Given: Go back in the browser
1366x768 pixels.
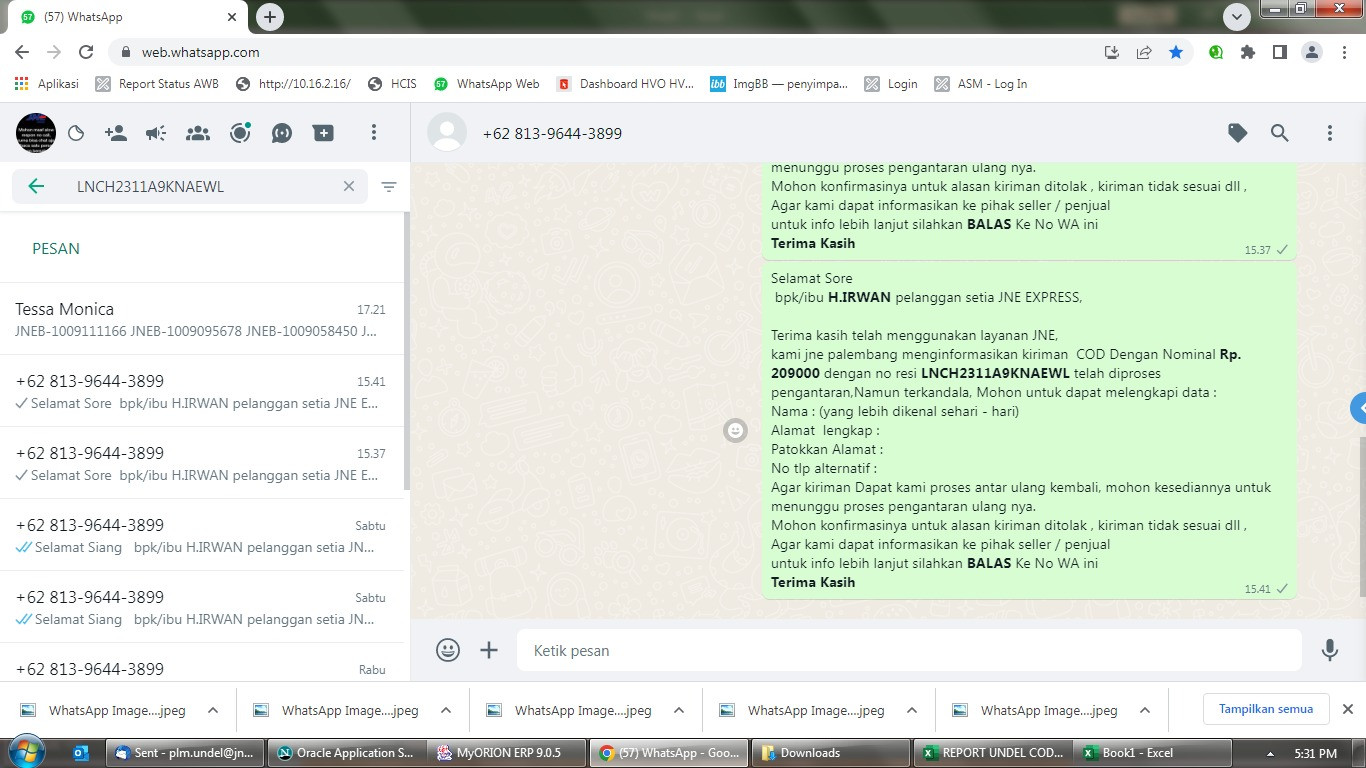Looking at the screenshot, I should 22,52.
